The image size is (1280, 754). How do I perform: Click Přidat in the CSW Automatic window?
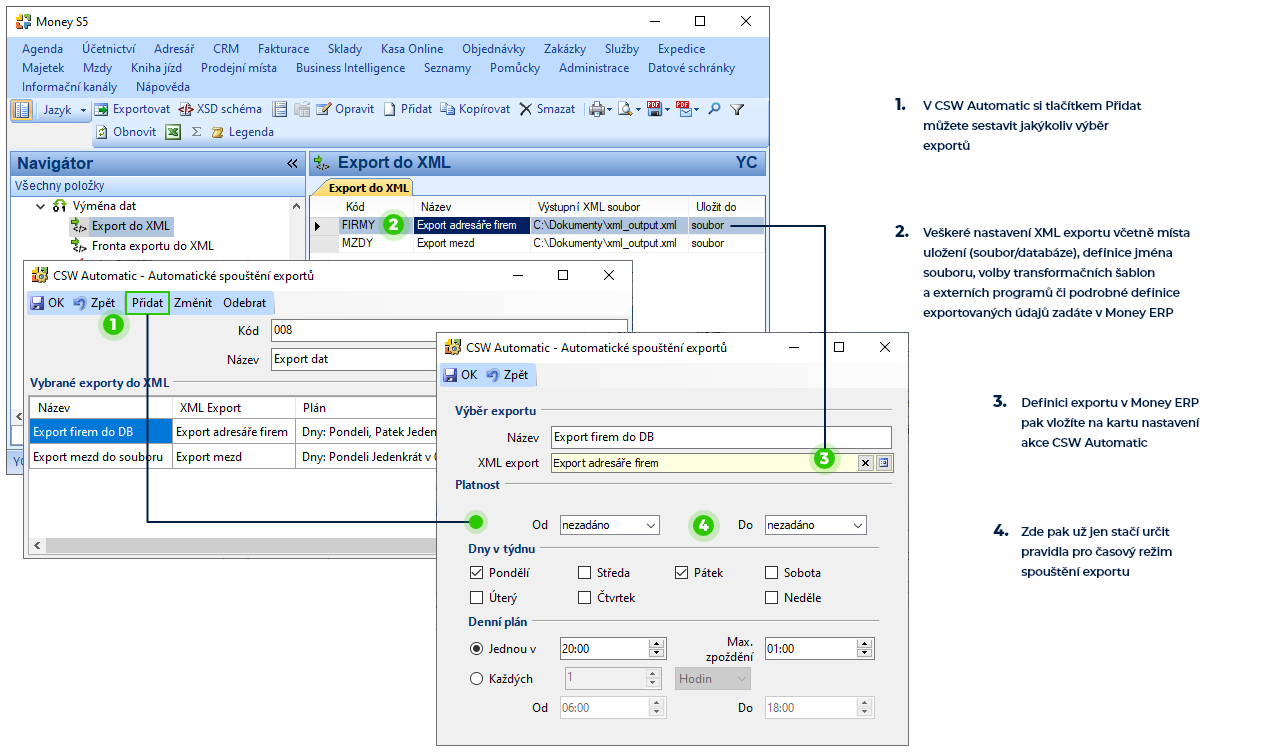148,302
